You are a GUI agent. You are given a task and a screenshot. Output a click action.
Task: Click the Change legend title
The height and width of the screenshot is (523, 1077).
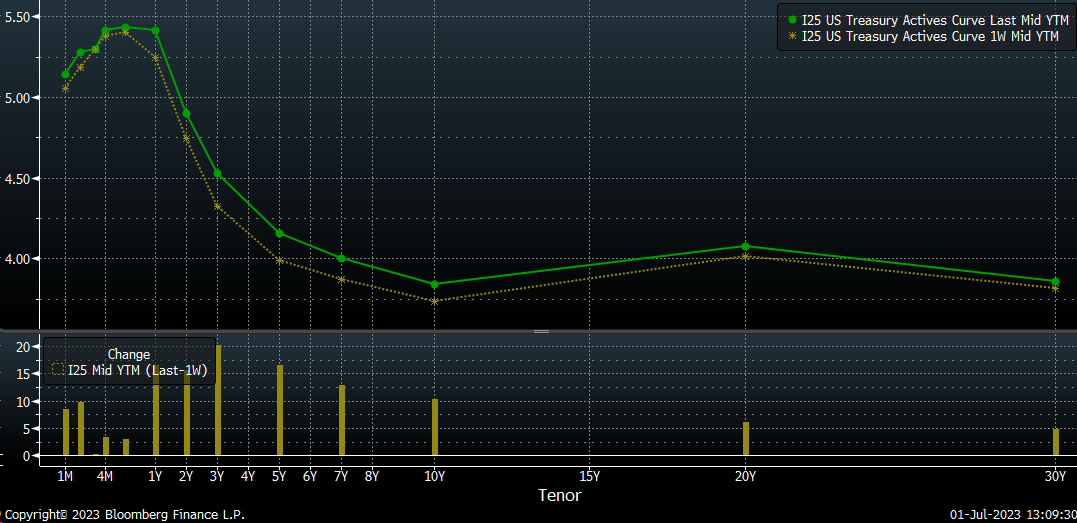128,355
